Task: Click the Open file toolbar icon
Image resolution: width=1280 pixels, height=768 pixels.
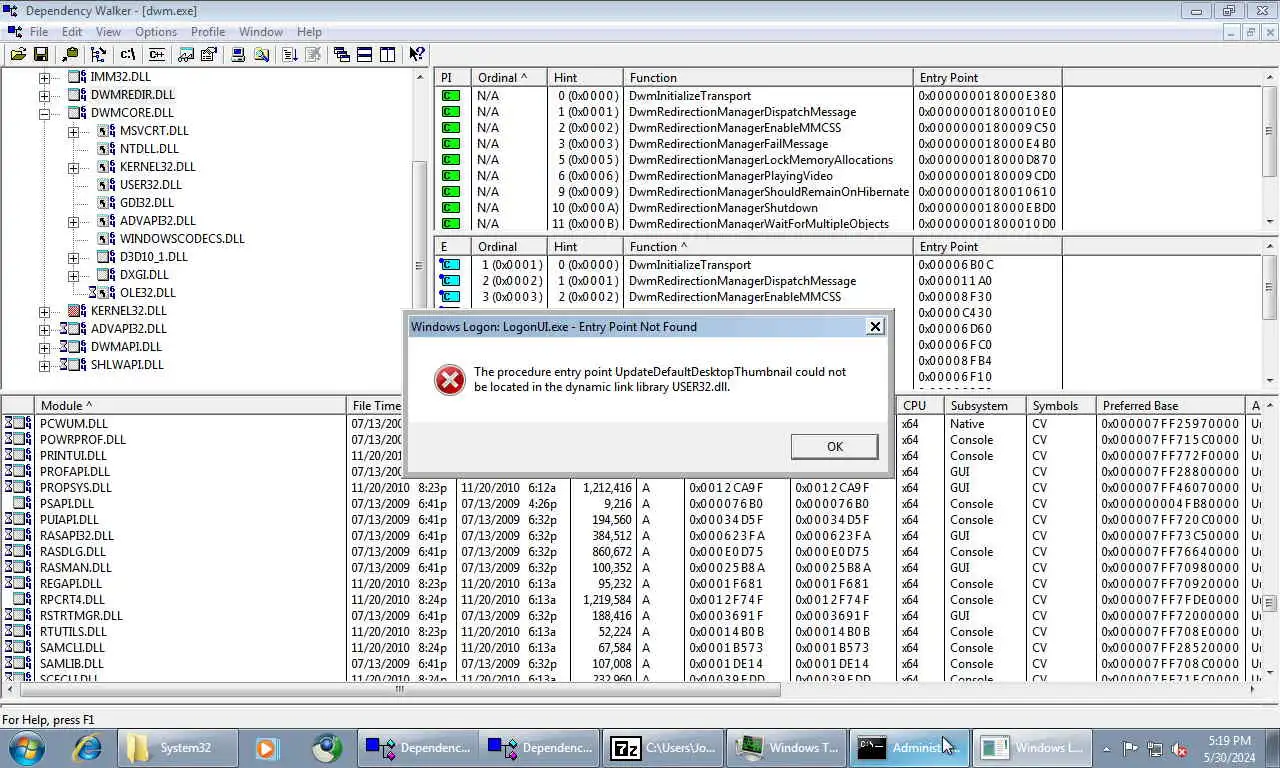Action: [x=18, y=54]
